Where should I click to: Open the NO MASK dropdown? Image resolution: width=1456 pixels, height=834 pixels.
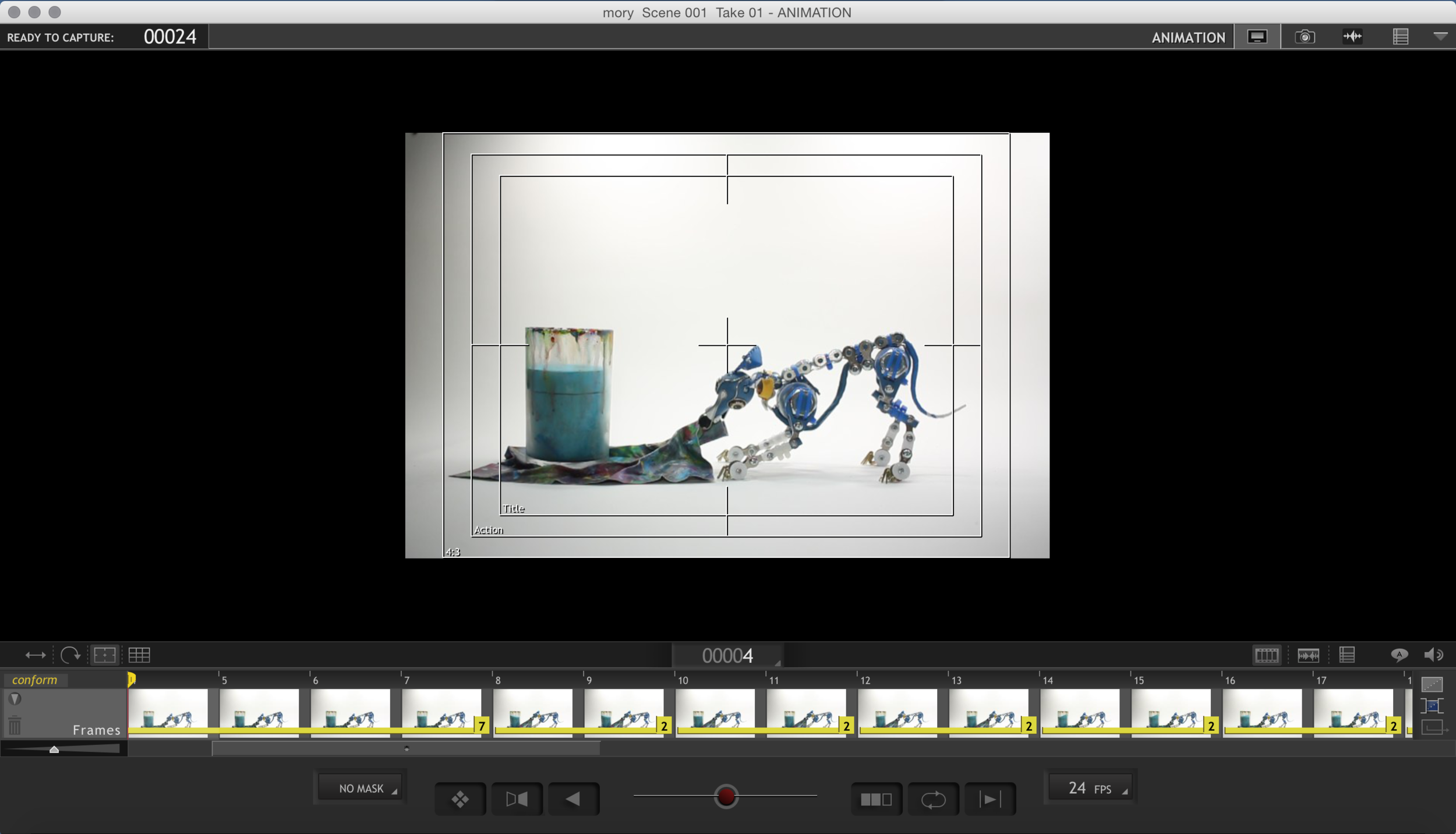point(362,788)
